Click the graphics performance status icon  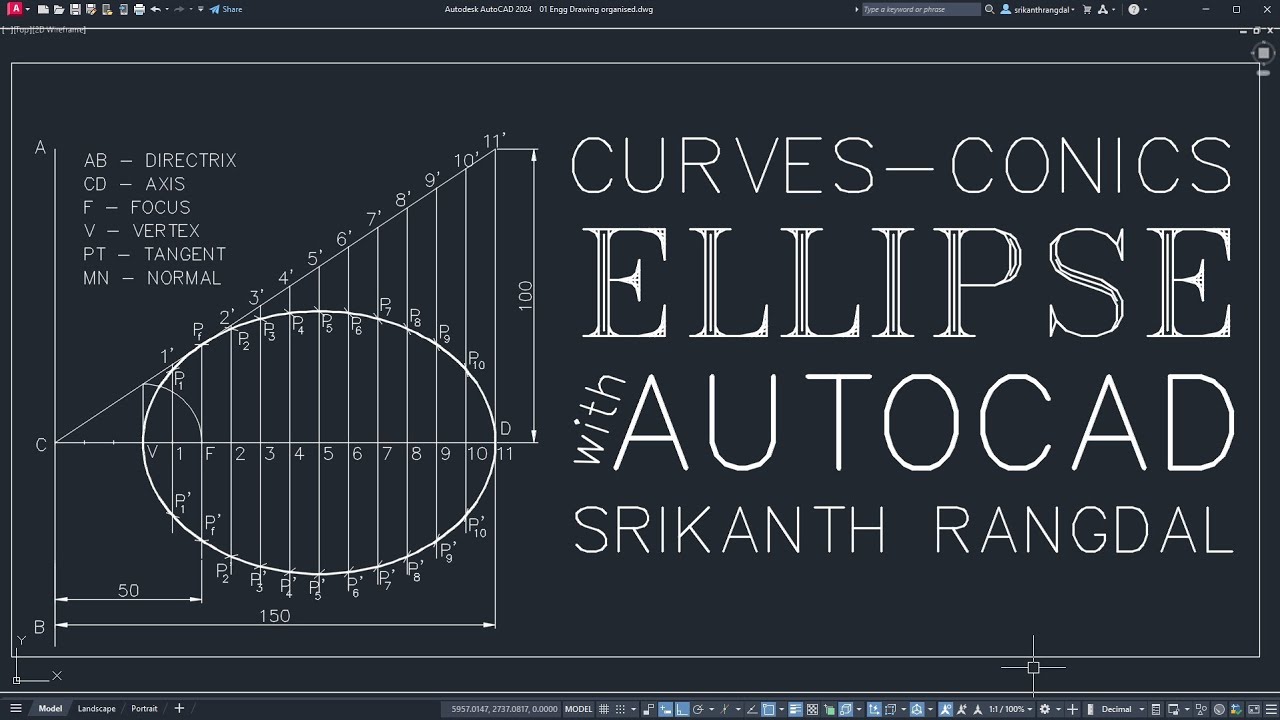click(x=1218, y=709)
